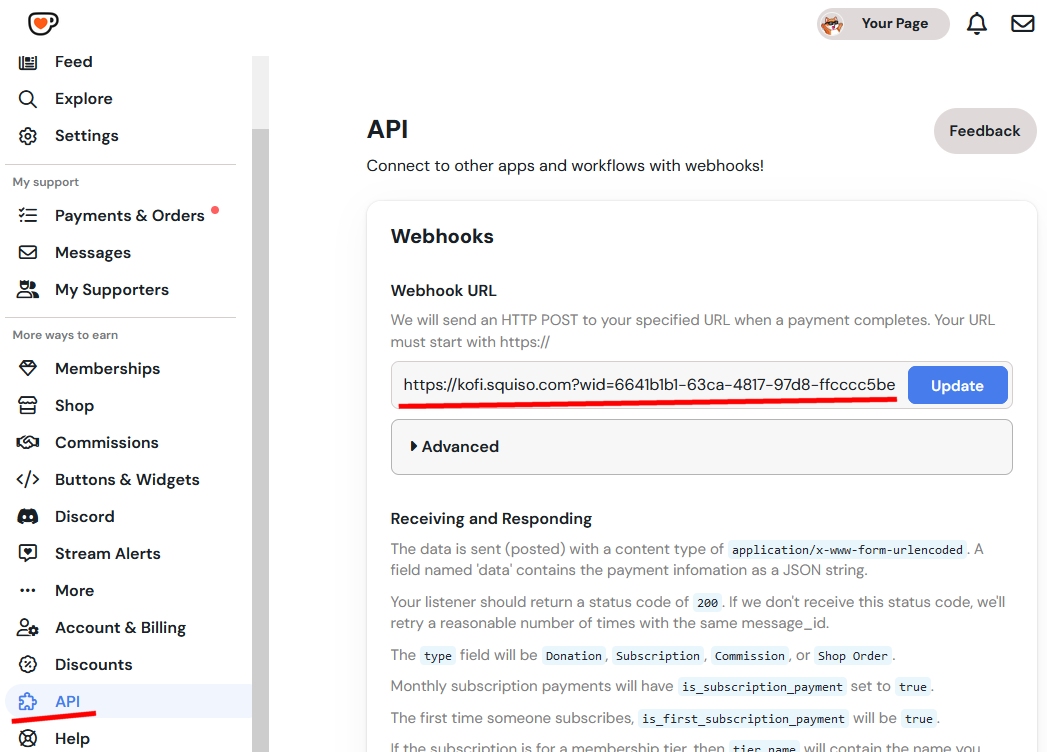Open the Help menu entry
This screenshot has height=752, width=1047.
pos(72,739)
